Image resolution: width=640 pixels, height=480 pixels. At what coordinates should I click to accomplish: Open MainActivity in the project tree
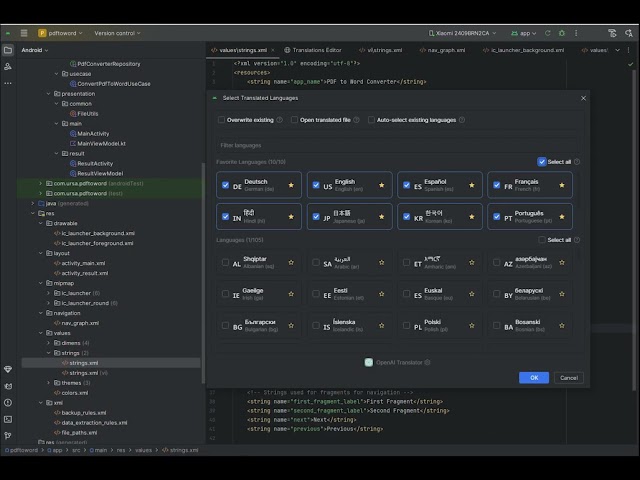tap(89, 133)
